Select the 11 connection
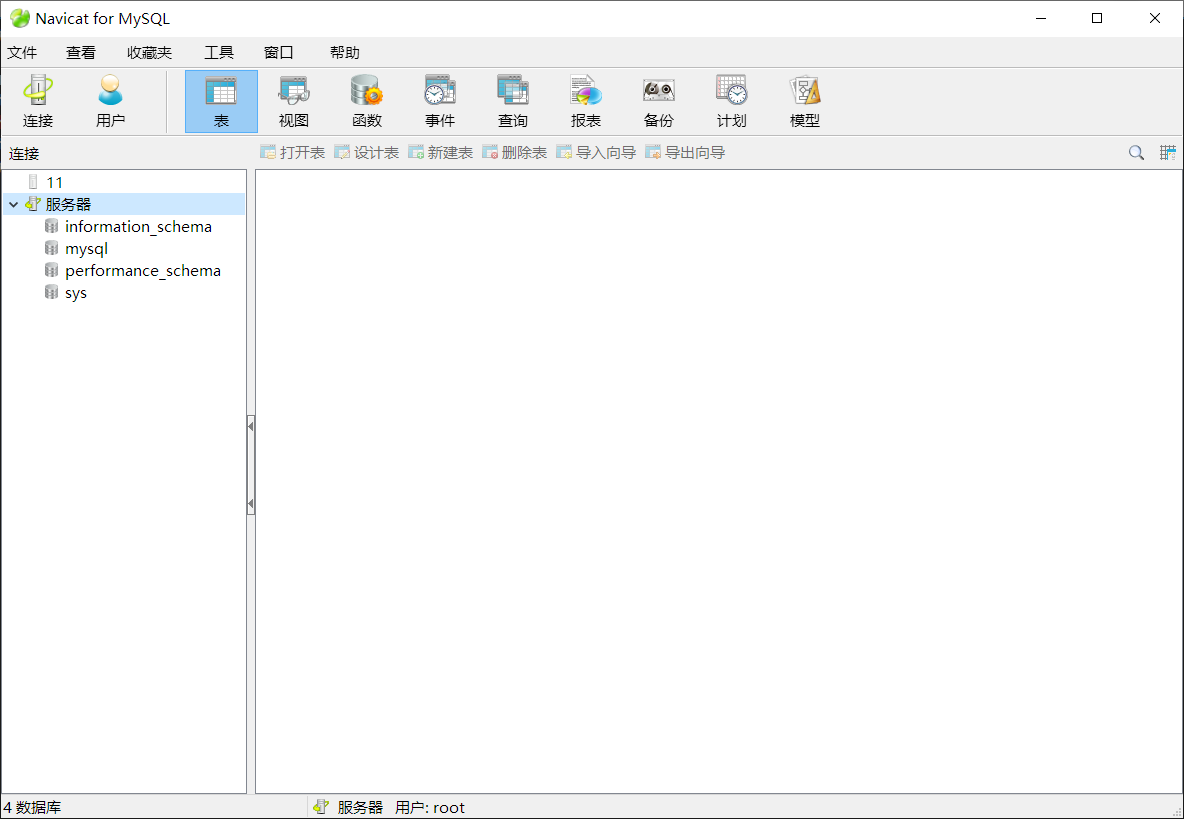1184x819 pixels. point(54,182)
